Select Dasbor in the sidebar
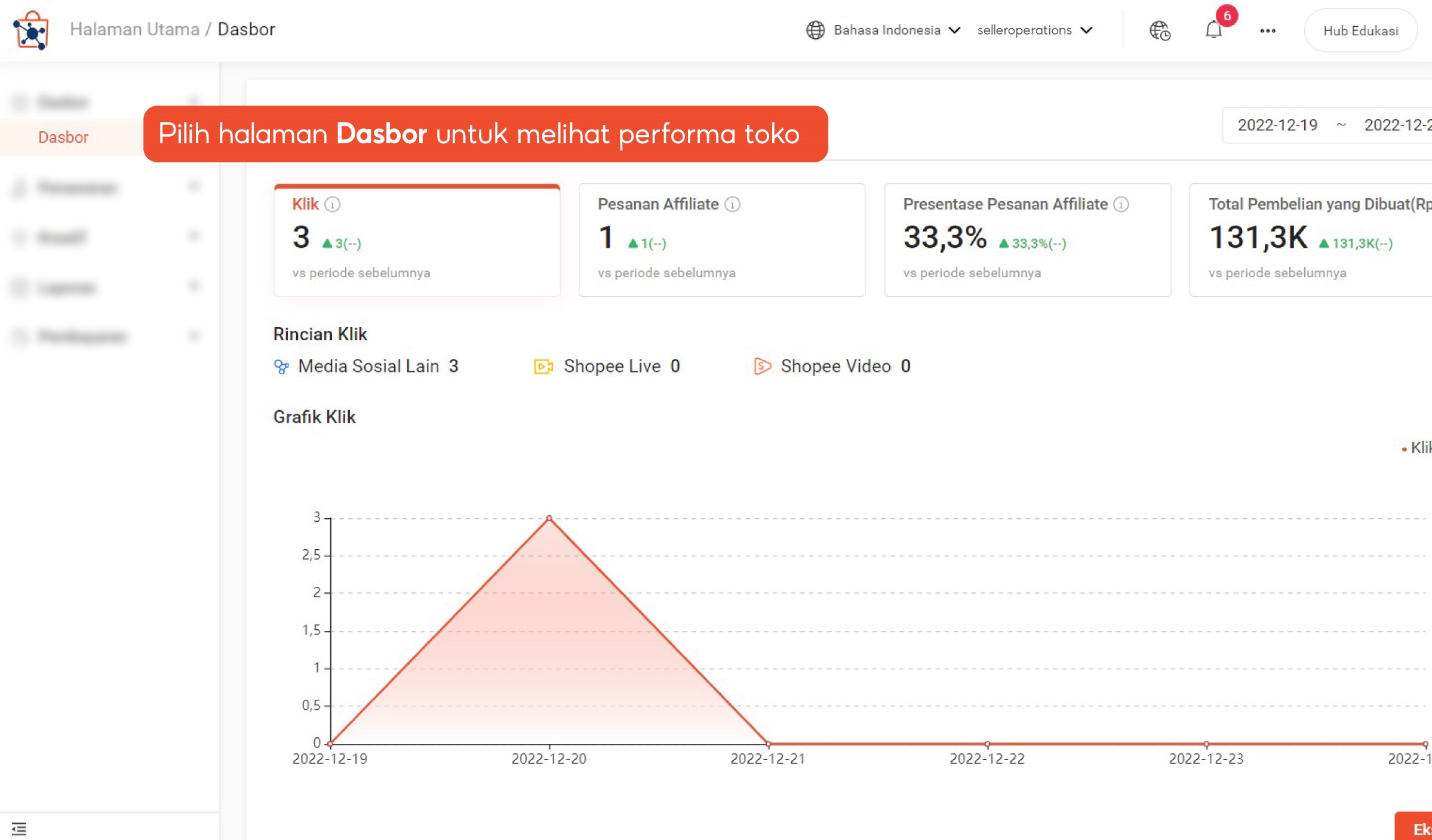Image resolution: width=1432 pixels, height=840 pixels. tap(63, 137)
